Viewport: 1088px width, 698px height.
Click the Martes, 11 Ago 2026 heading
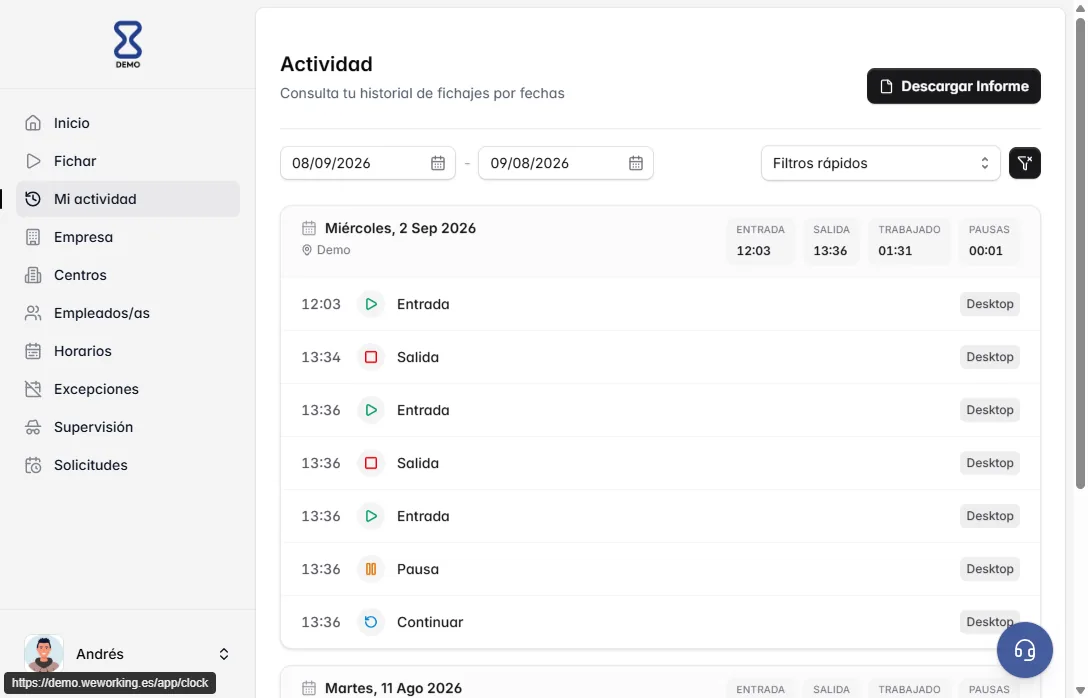click(x=393, y=688)
